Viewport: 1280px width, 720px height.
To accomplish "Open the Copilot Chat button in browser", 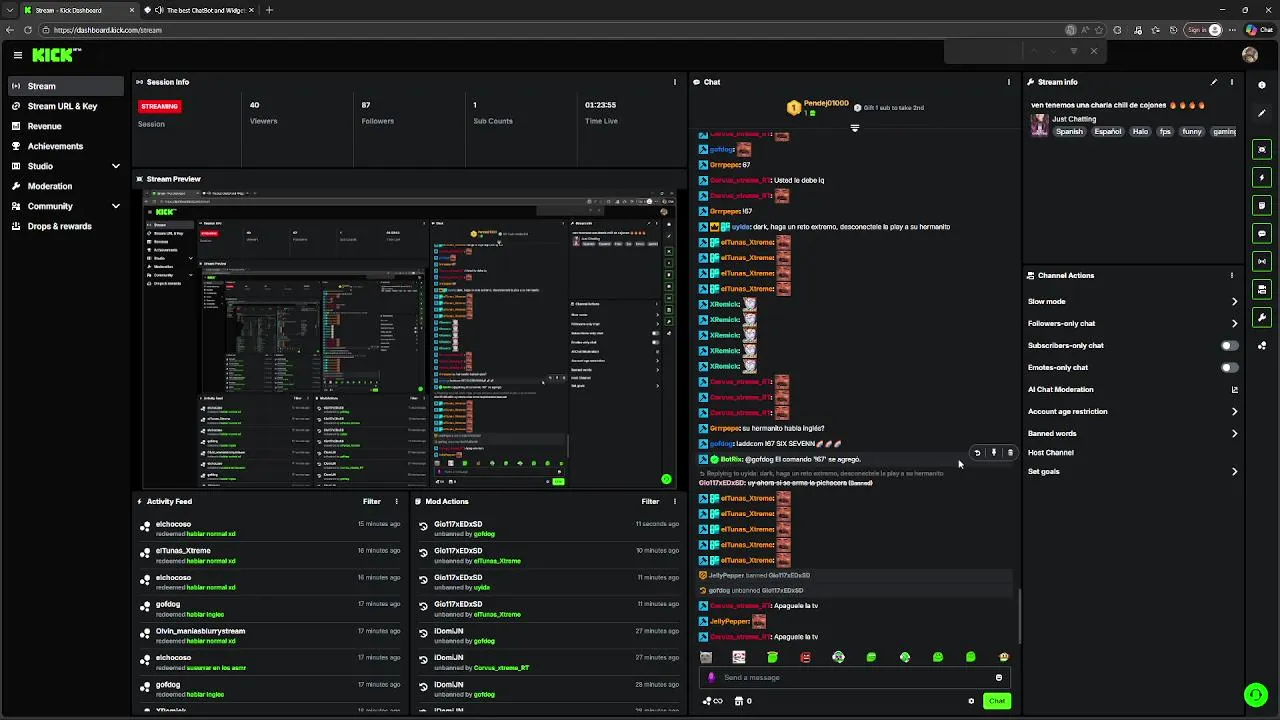I will (1259, 30).
